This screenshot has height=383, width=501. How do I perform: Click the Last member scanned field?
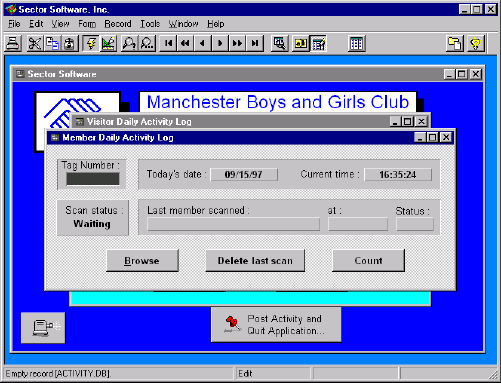(233, 224)
